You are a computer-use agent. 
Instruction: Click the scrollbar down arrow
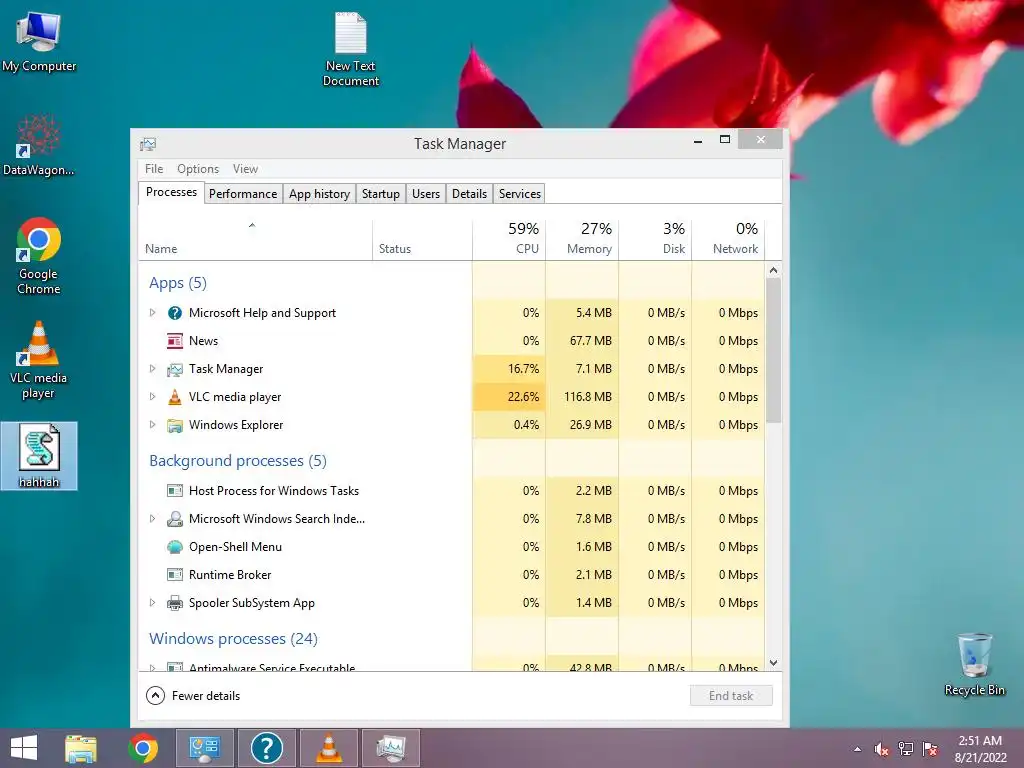[x=773, y=663]
